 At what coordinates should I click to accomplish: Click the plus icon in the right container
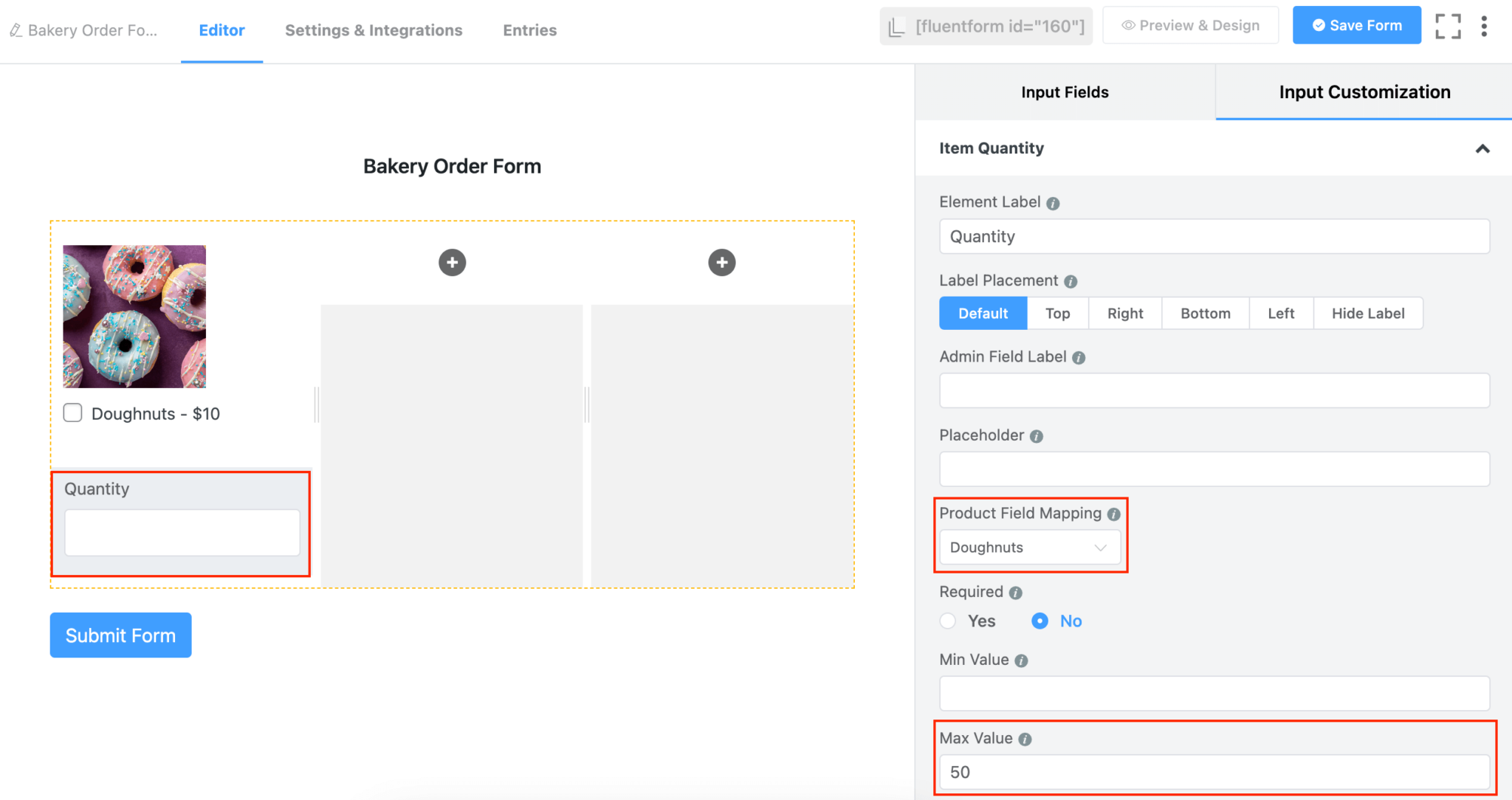pos(721,262)
